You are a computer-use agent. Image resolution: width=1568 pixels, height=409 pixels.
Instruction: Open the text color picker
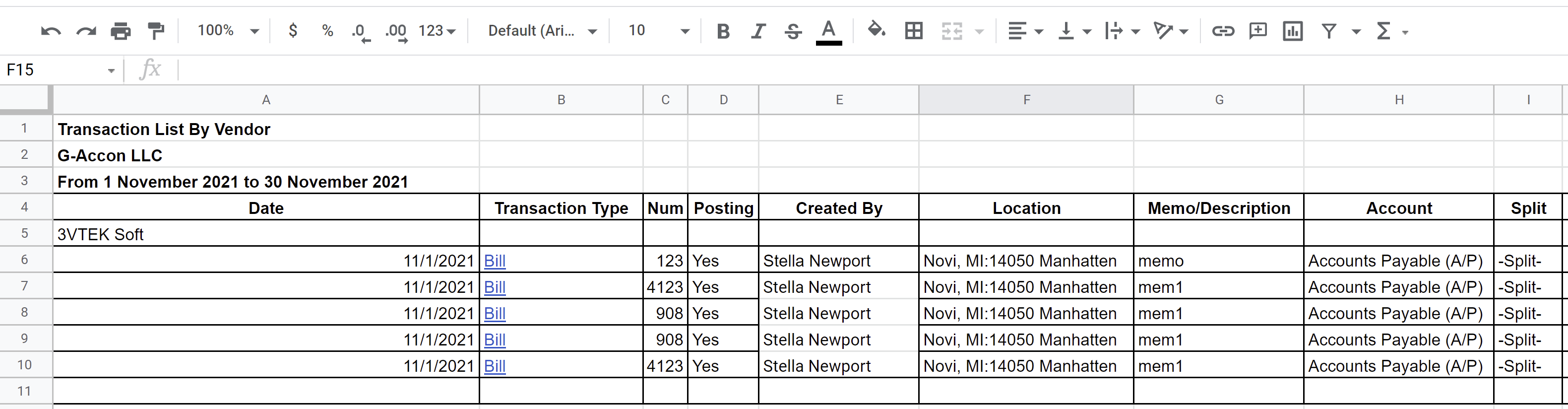828,32
